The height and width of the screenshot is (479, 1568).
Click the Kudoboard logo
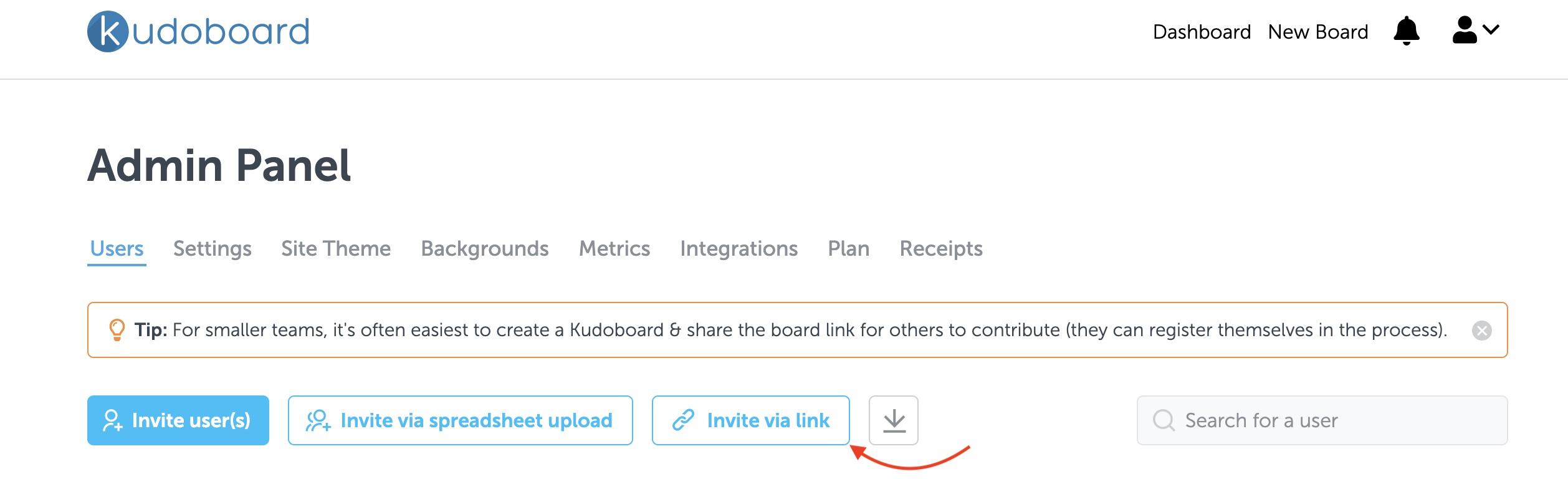198,31
